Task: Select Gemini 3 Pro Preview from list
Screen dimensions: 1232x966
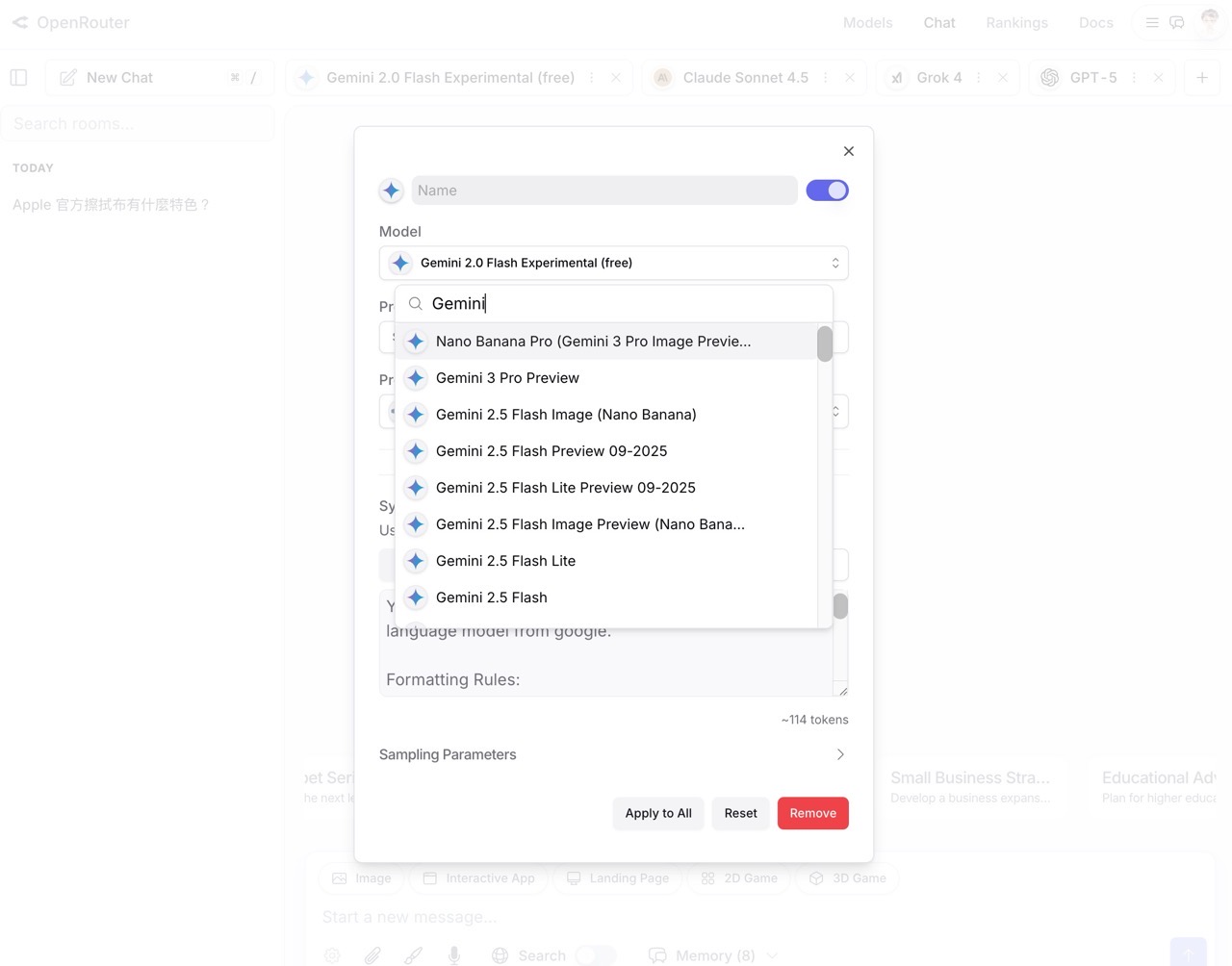Action: tap(507, 378)
